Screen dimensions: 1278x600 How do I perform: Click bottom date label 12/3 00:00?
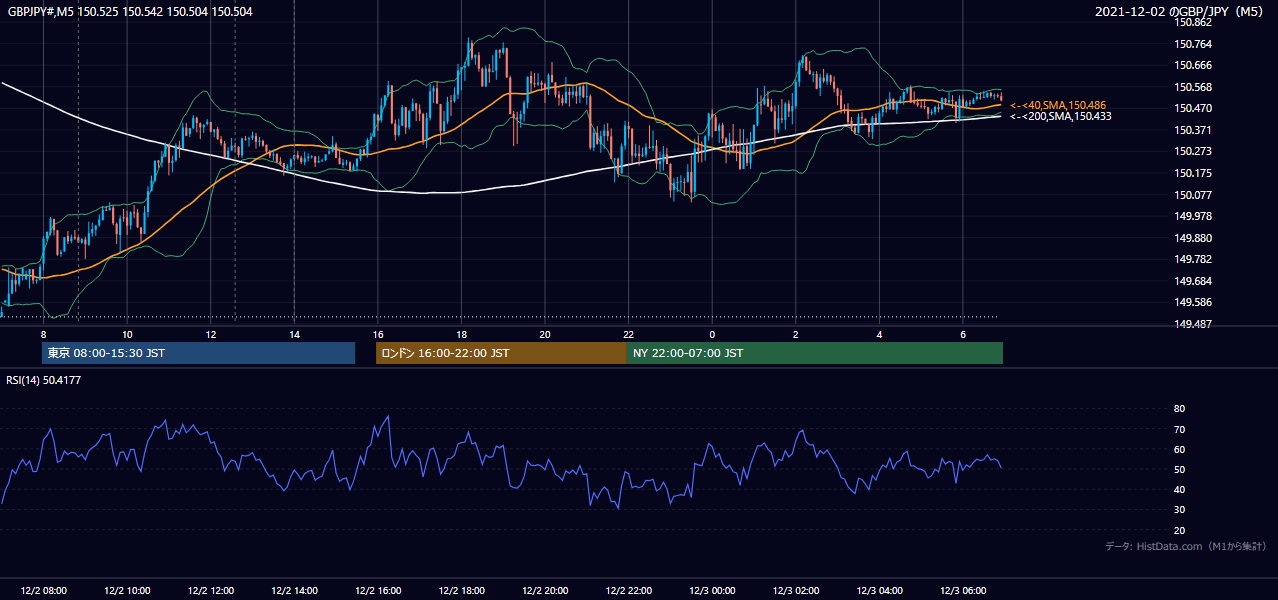[x=712, y=591]
